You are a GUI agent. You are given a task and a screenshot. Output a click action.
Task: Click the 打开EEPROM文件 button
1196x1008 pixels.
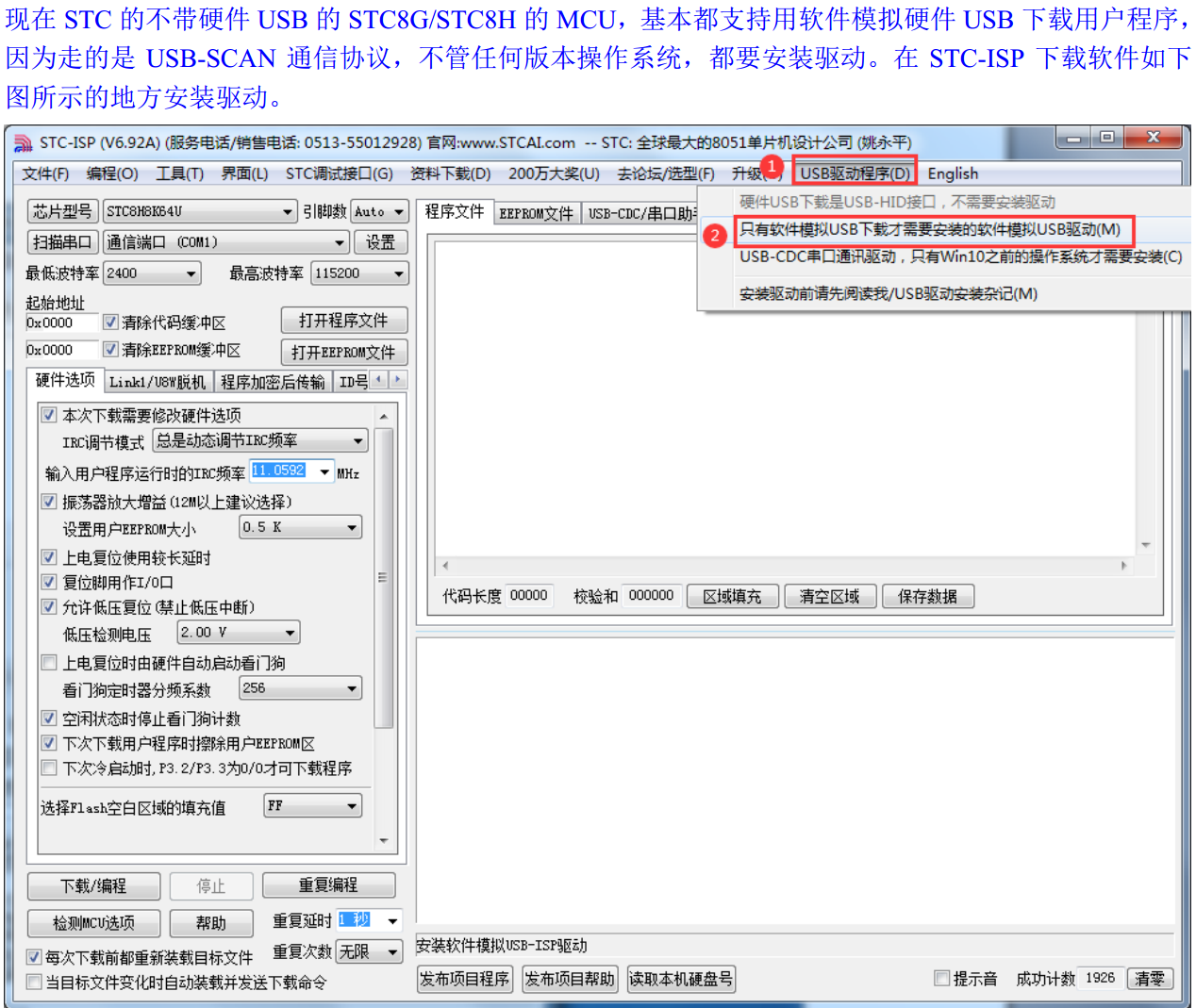[x=344, y=352]
